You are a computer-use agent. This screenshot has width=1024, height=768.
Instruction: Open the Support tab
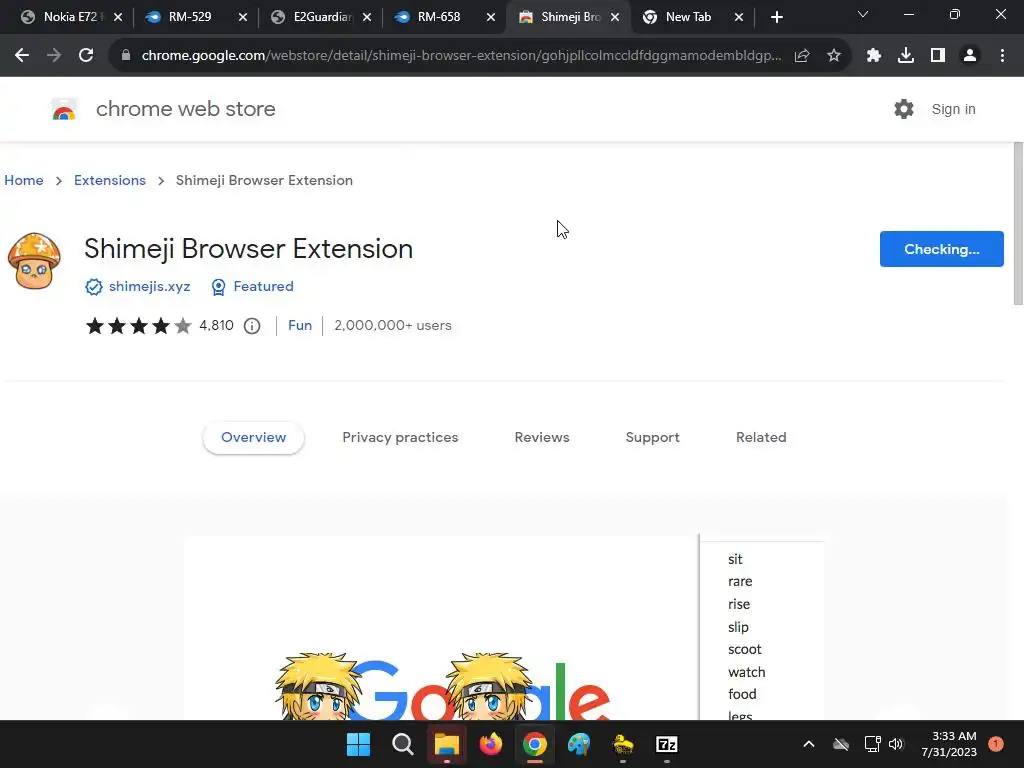652,438
